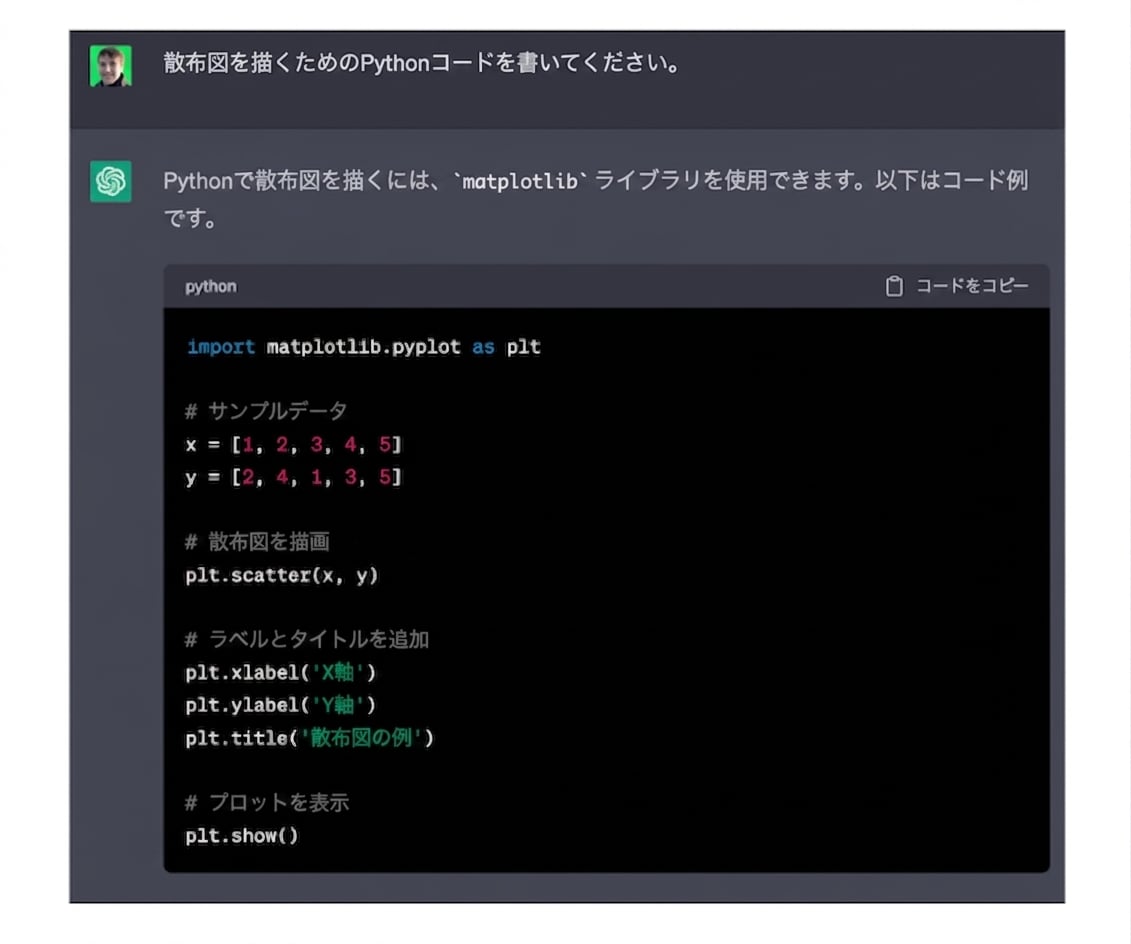Click the plt.ylabel('Y軸') line

[281, 705]
